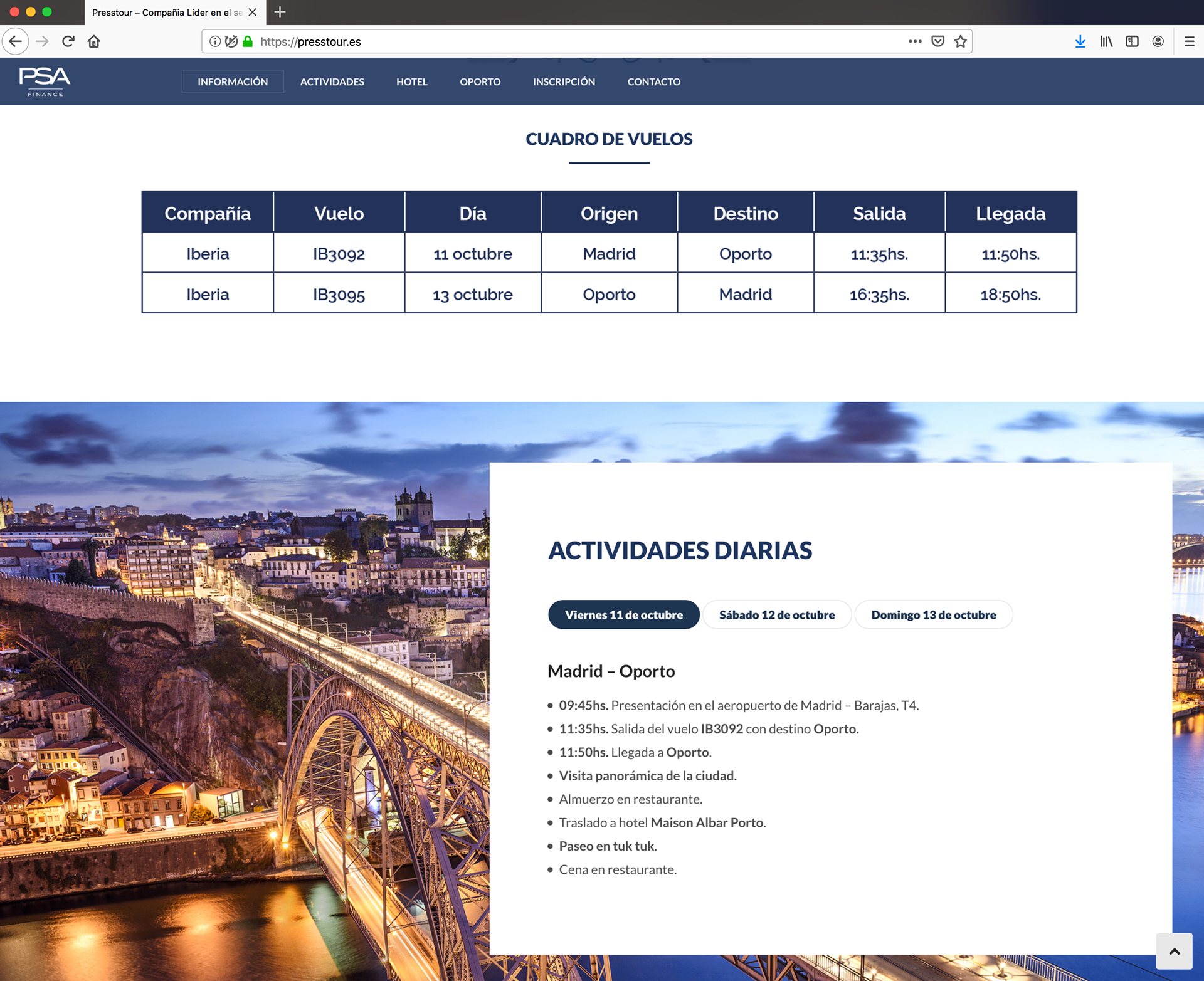Open the Firefox hamburger menu
This screenshot has height=981, width=1204.
pos(1189,41)
